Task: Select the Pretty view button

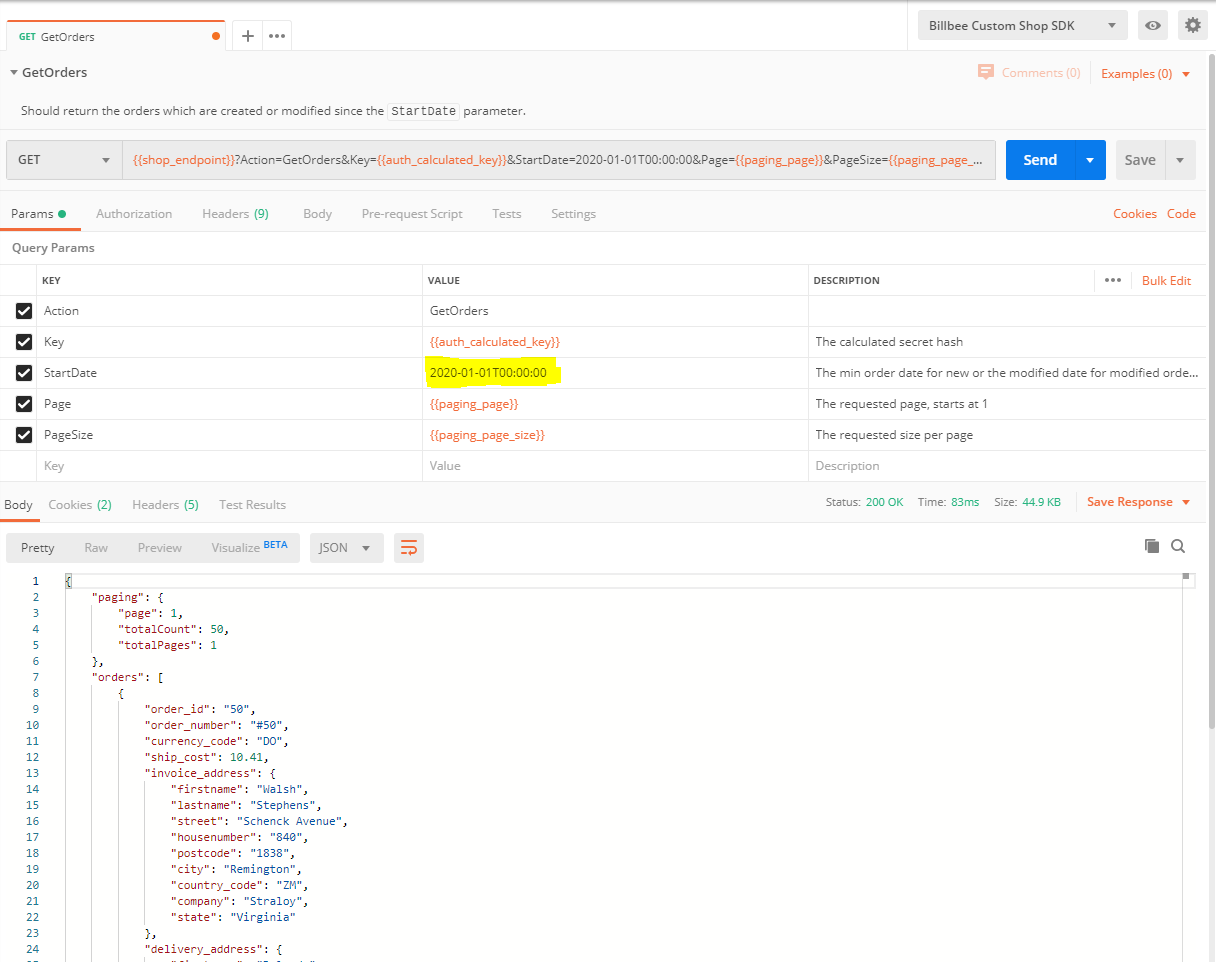Action: point(37,547)
